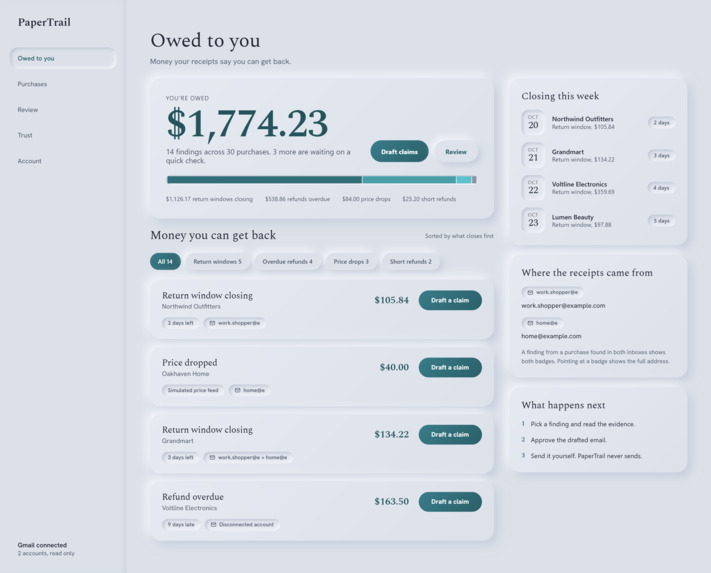Click the mail icon in Northwind finding badge
711x573 pixels.
click(x=212, y=323)
